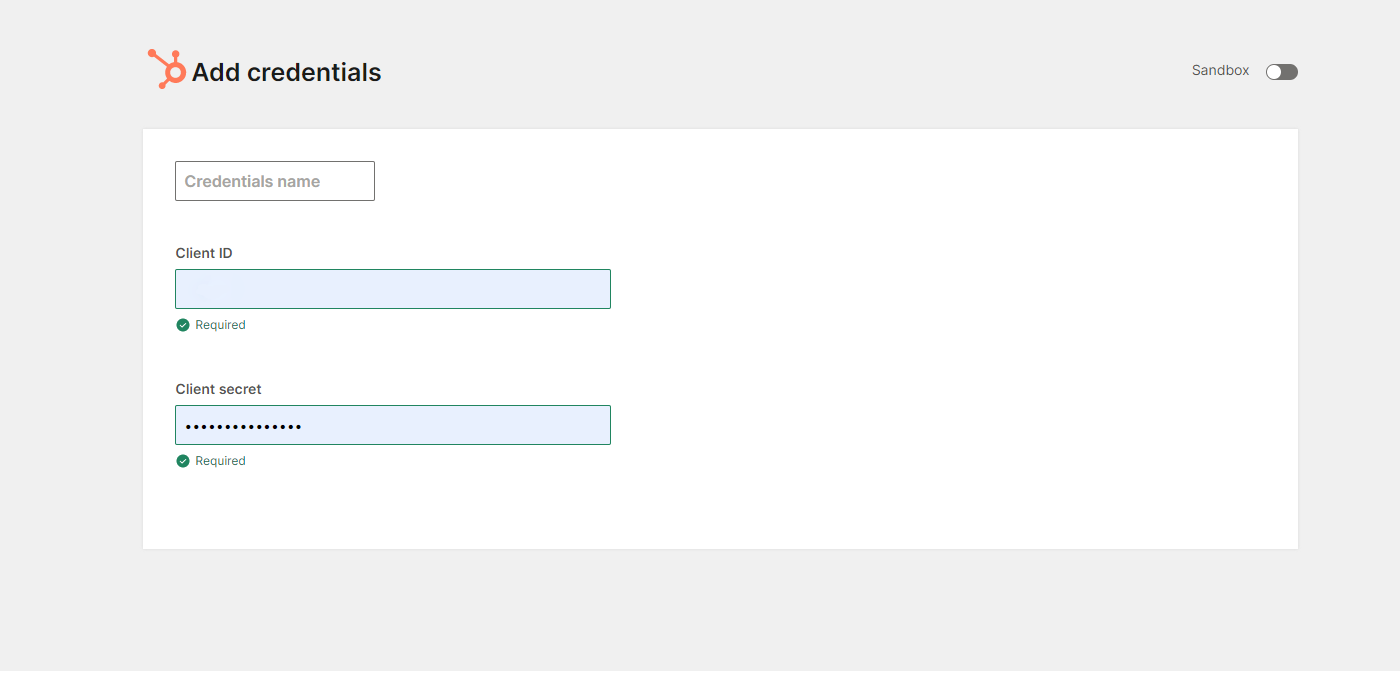Click the masked dots in Client secret
This screenshot has height=676, width=1400.
244,427
